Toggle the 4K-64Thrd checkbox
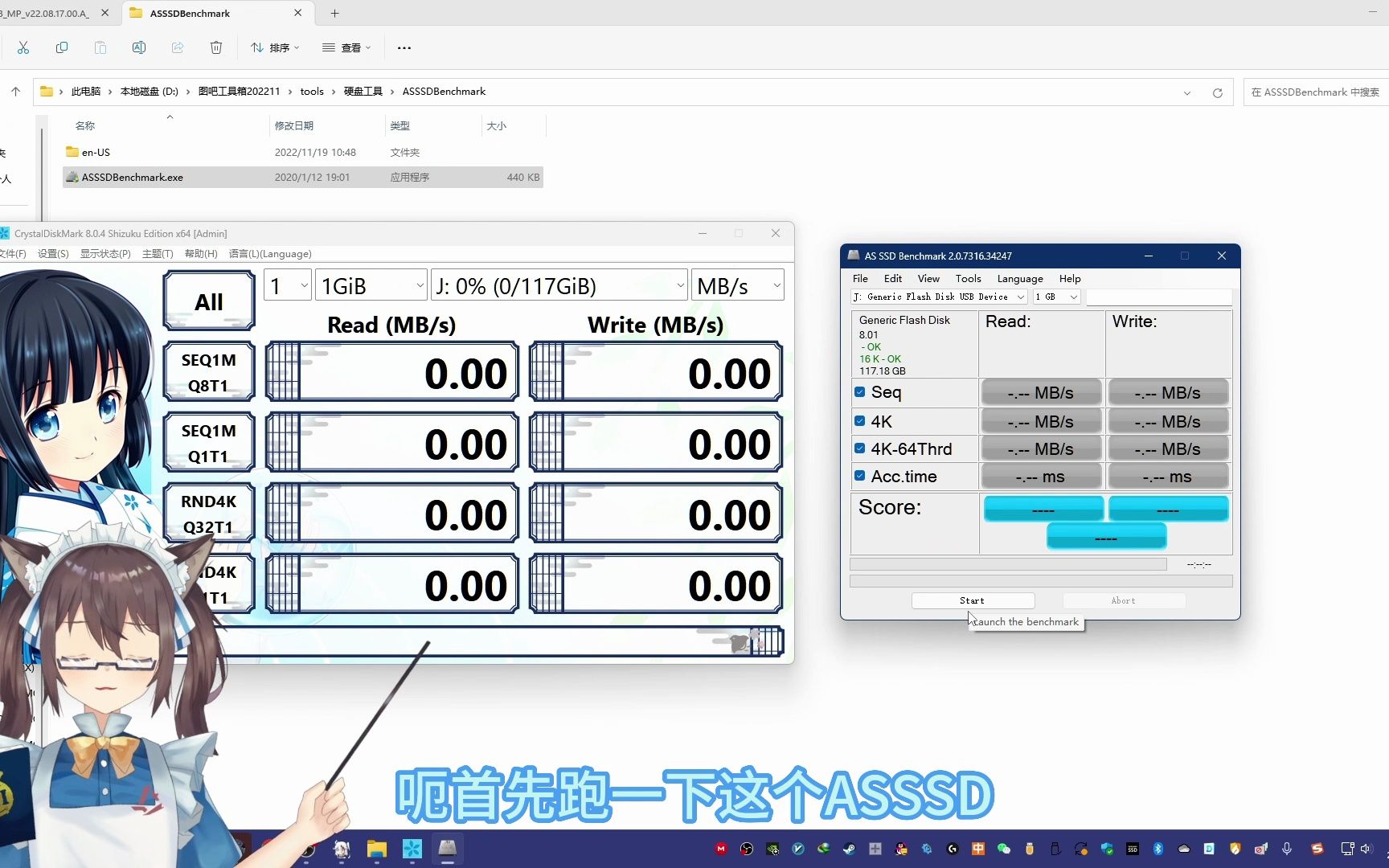Viewport: 1389px width, 868px height. coord(860,448)
